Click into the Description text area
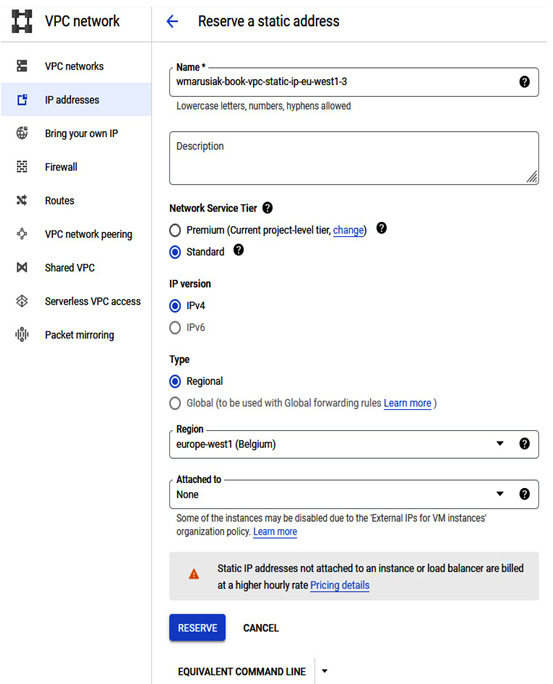Screen dimensions: 553x684 point(354,158)
